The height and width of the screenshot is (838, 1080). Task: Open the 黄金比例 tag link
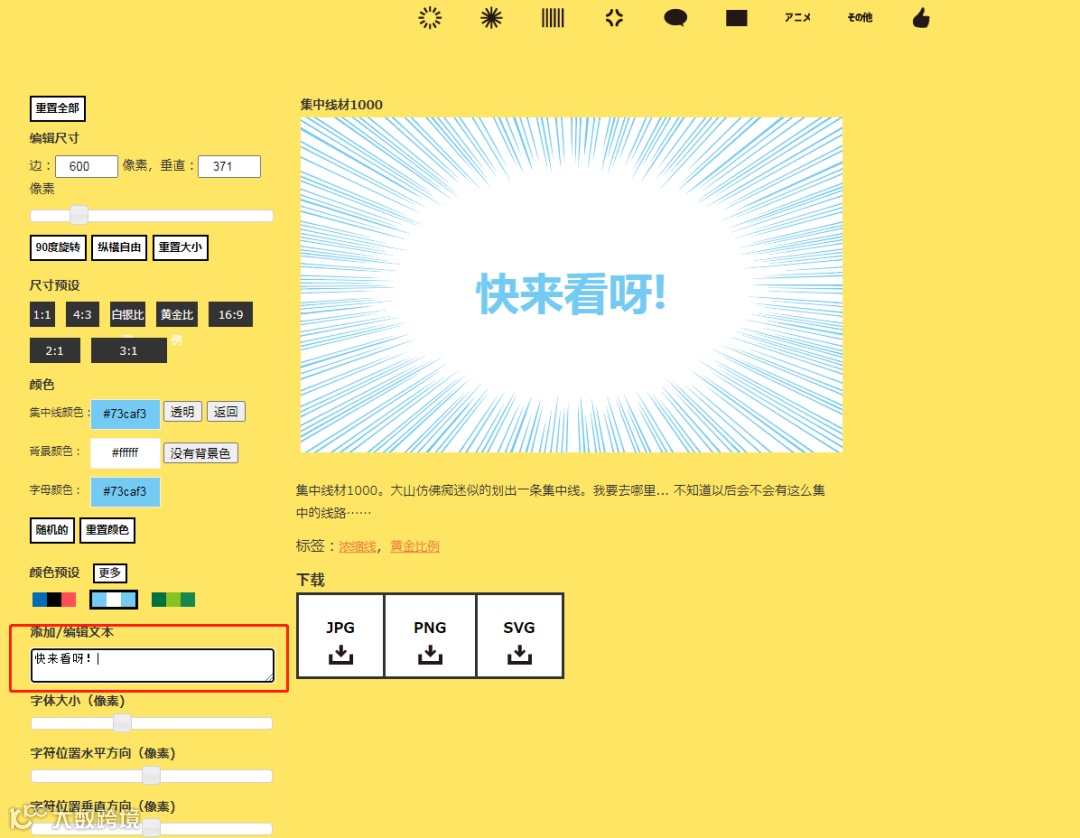pos(415,547)
